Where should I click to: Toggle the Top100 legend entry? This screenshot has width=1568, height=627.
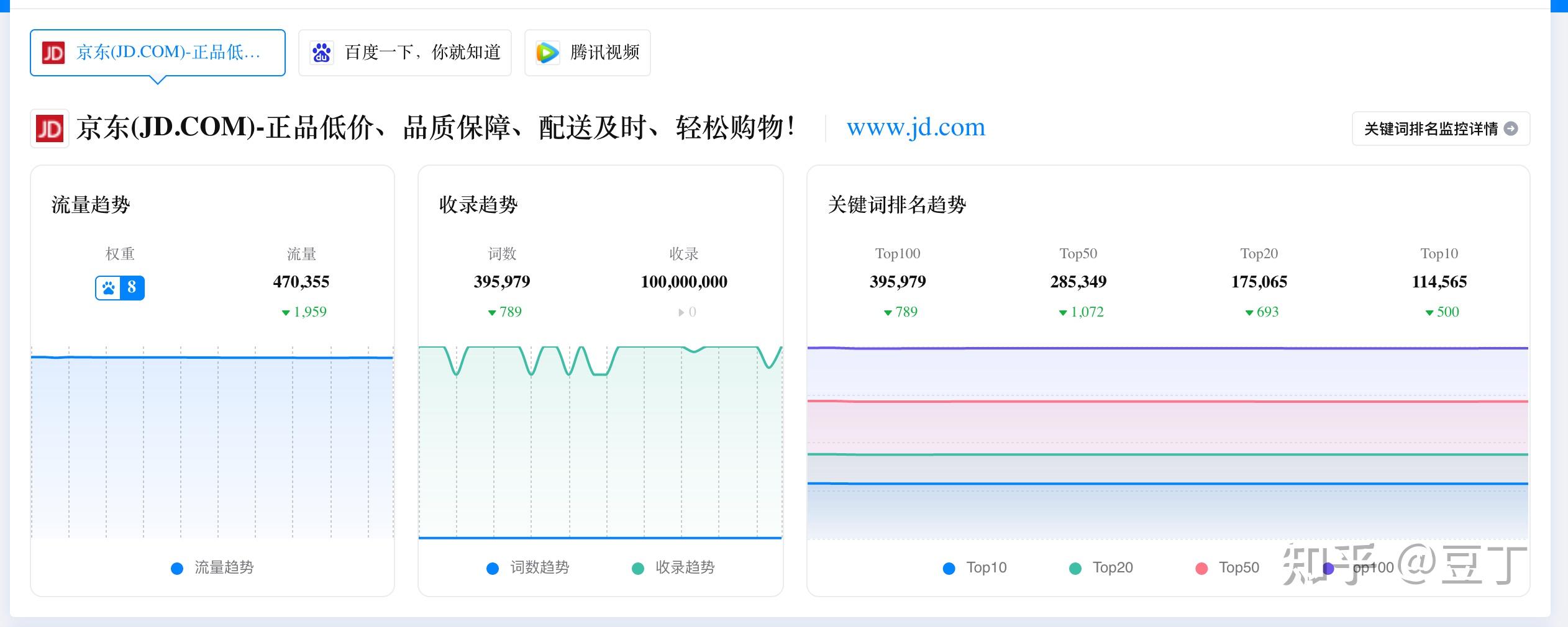click(x=1359, y=567)
